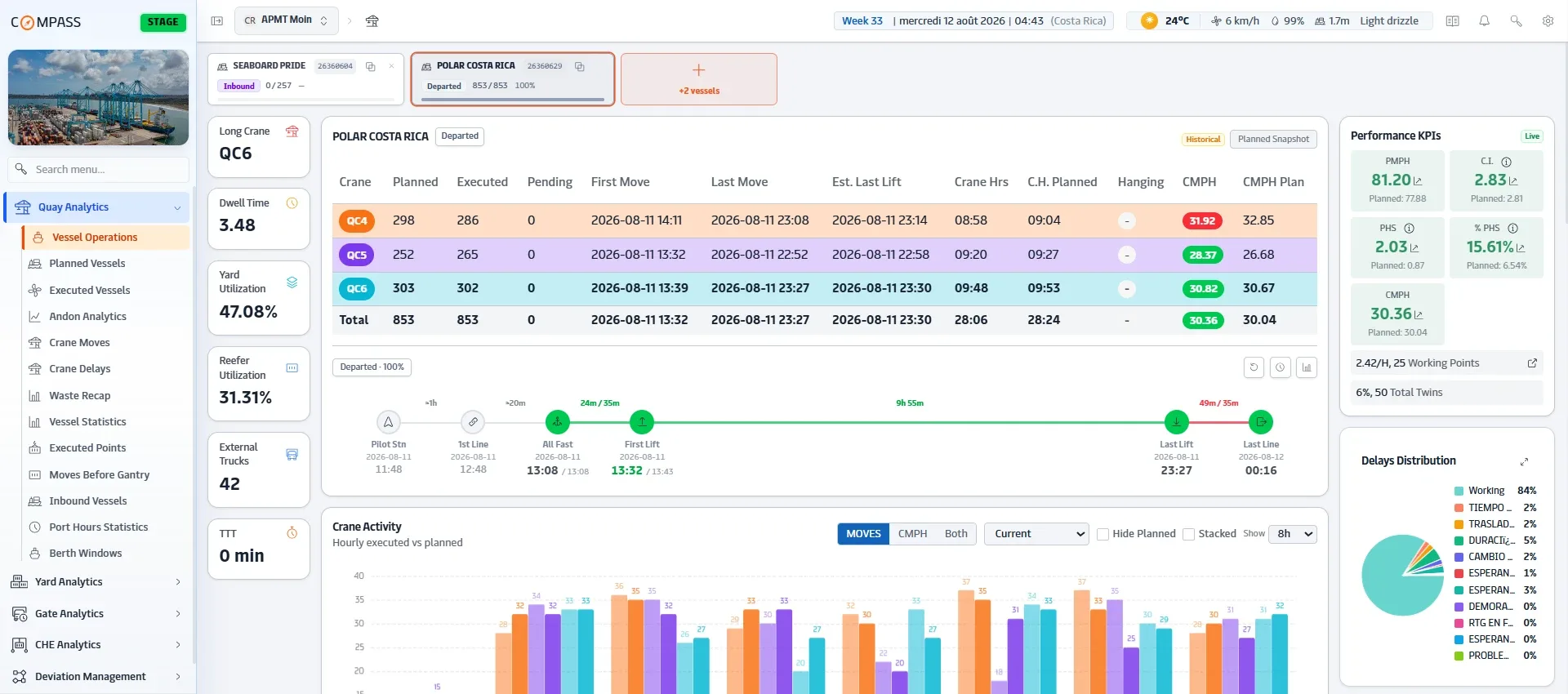This screenshot has width=1568, height=694.
Task: Click the sidebar collapse icon
Action: point(216,21)
